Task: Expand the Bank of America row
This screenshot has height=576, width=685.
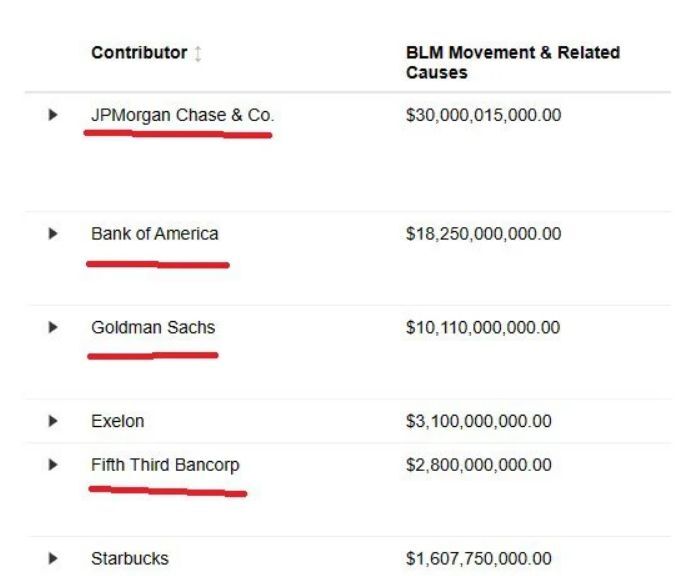Action: pyautogui.click(x=53, y=234)
